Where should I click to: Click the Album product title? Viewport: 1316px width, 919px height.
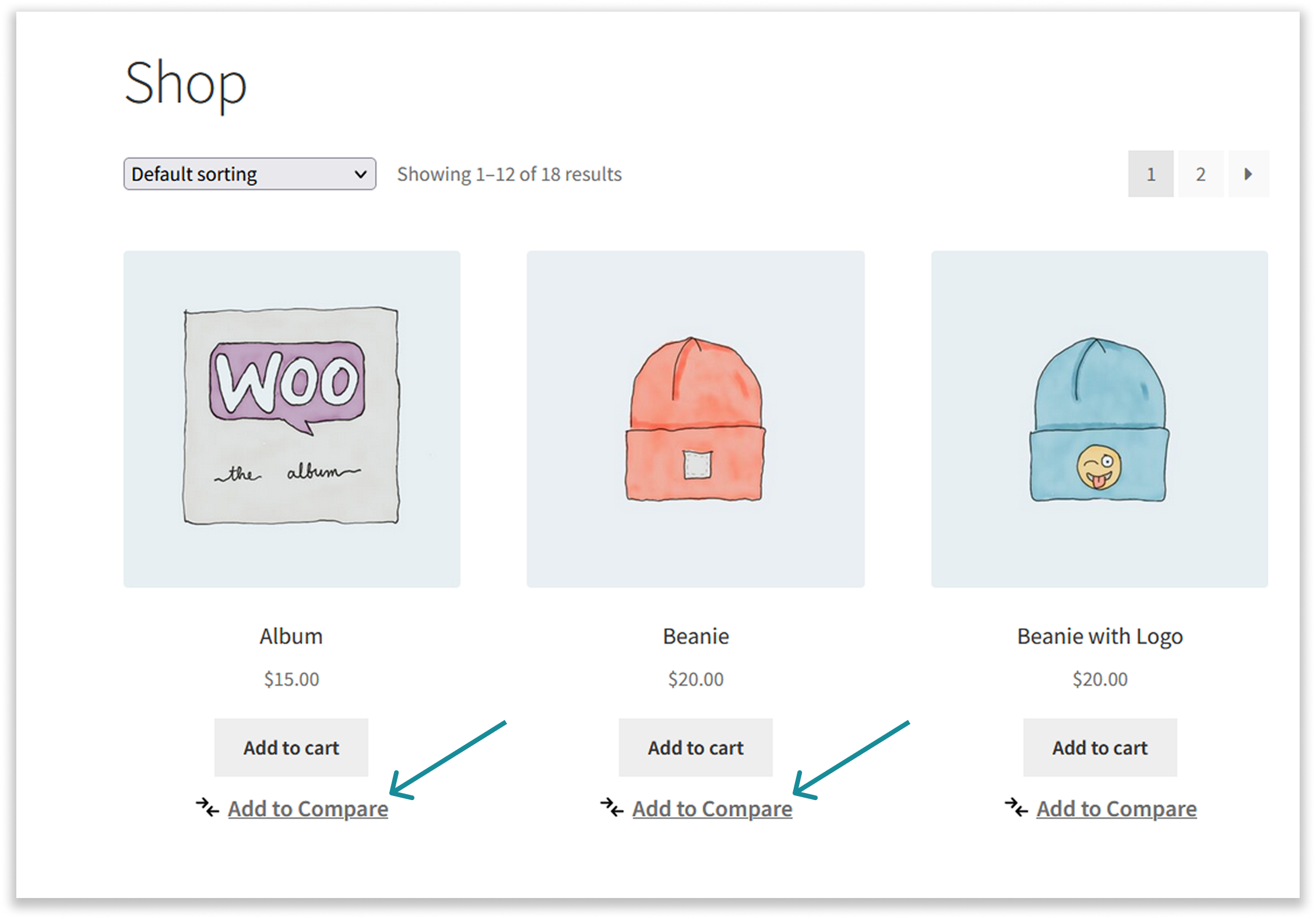[x=291, y=636]
